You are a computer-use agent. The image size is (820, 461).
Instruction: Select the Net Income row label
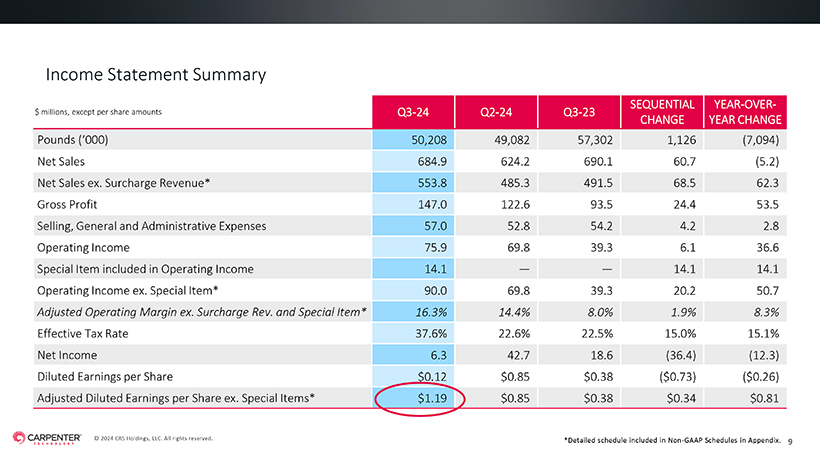pyautogui.click(x=67, y=355)
